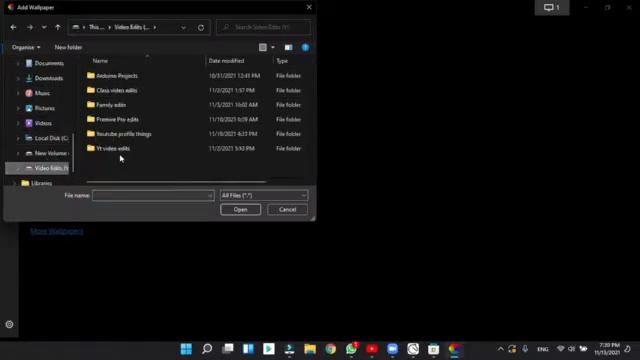The width and height of the screenshot is (640, 360).
Task: Open the More Wallpapers link
Action: point(57,231)
